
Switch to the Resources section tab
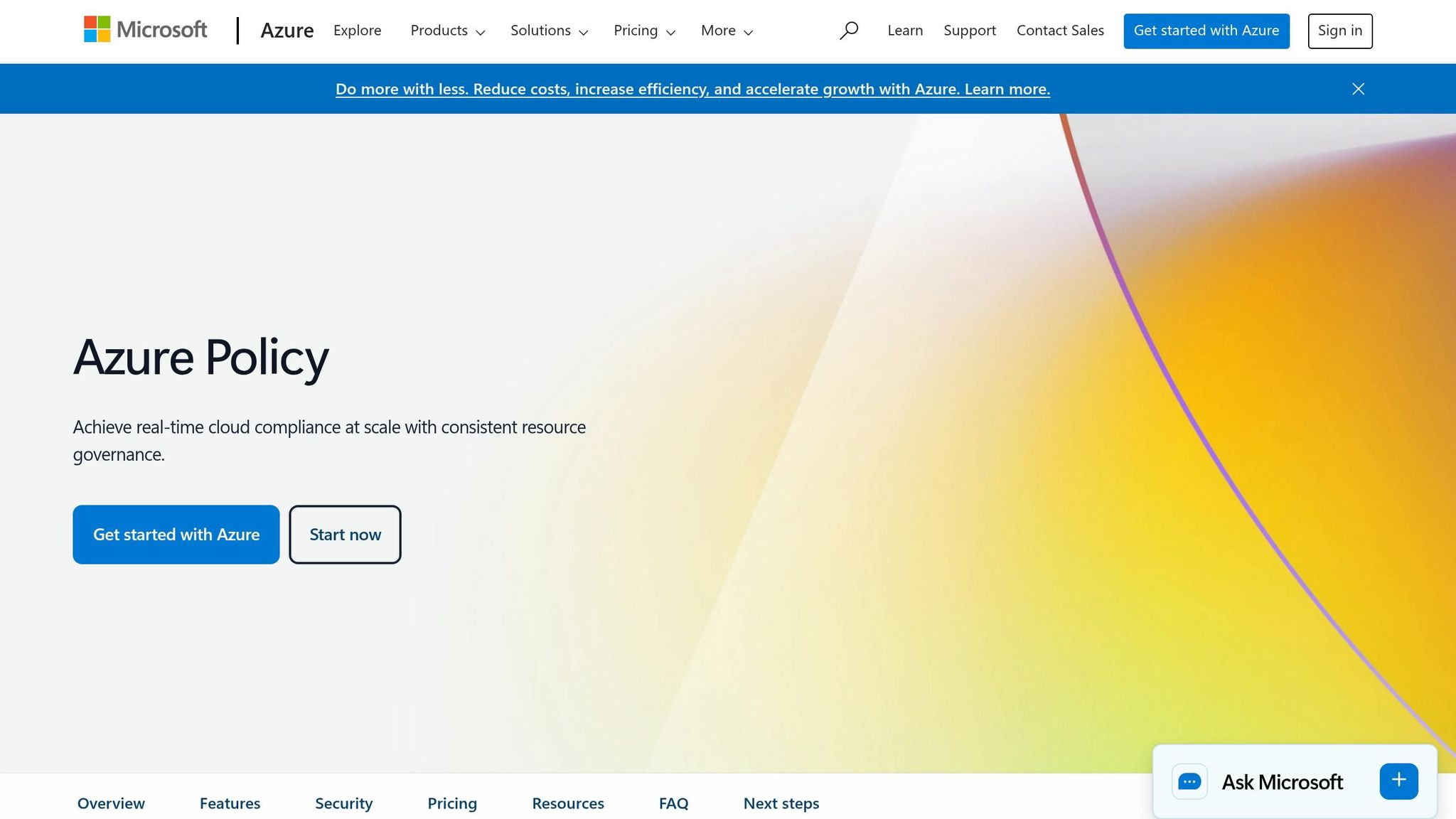click(568, 803)
